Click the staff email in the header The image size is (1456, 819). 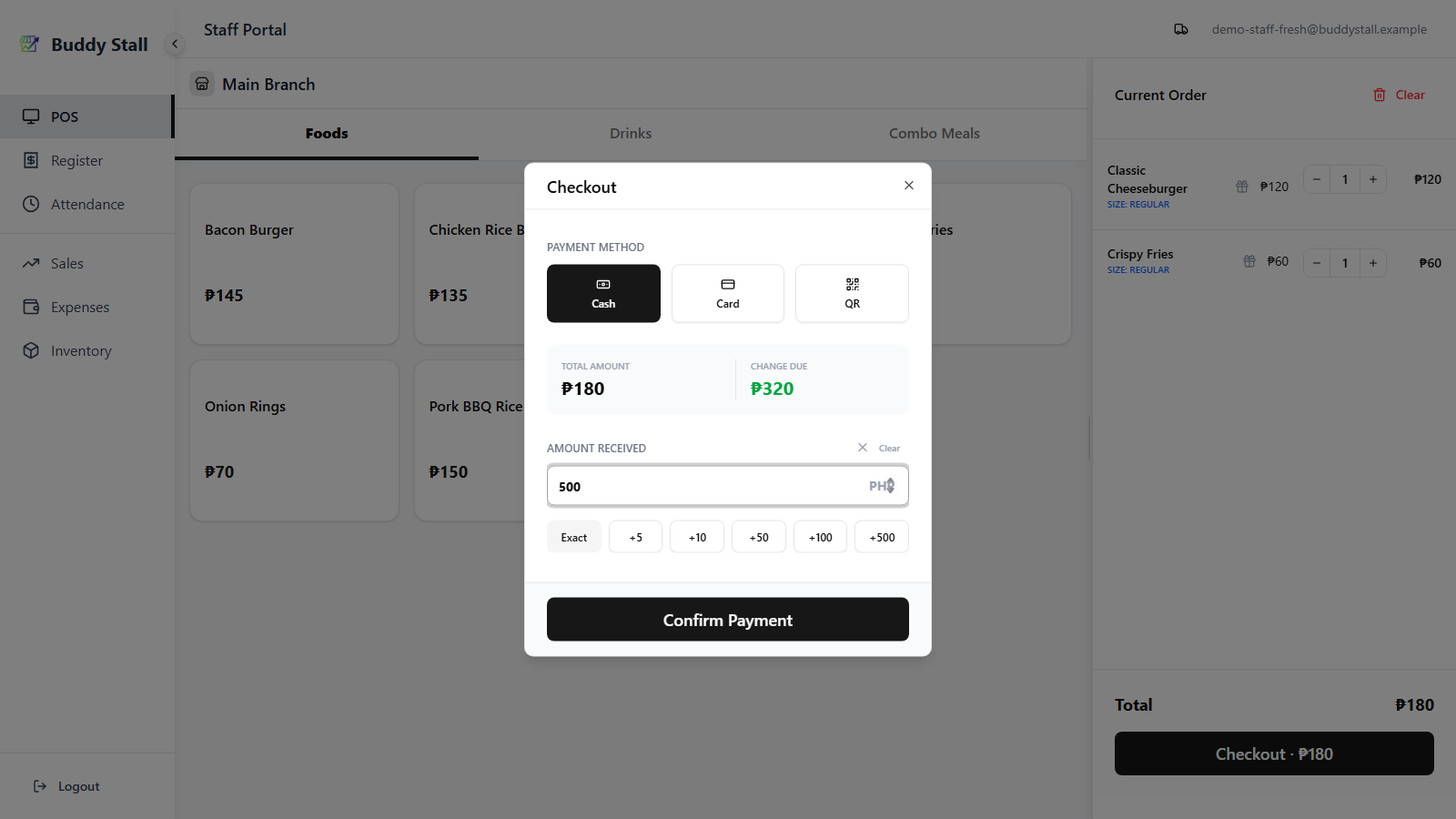(1319, 29)
